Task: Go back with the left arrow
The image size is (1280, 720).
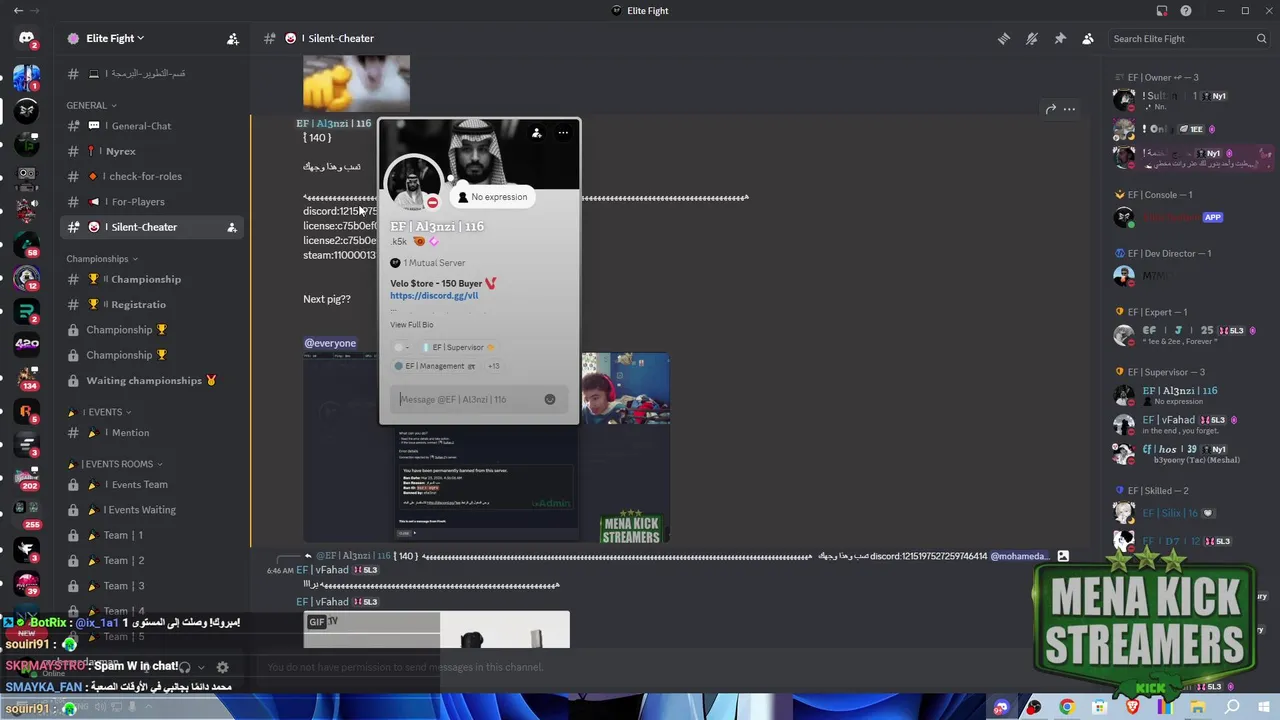Action: click(18, 11)
